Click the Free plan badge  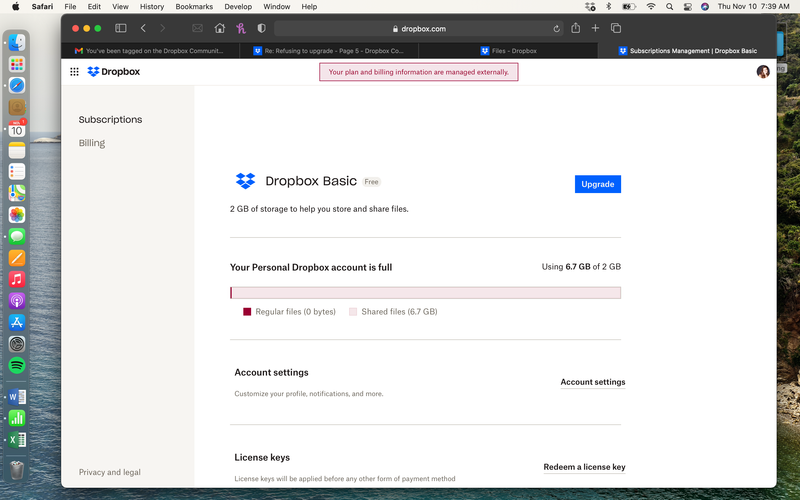(371, 182)
